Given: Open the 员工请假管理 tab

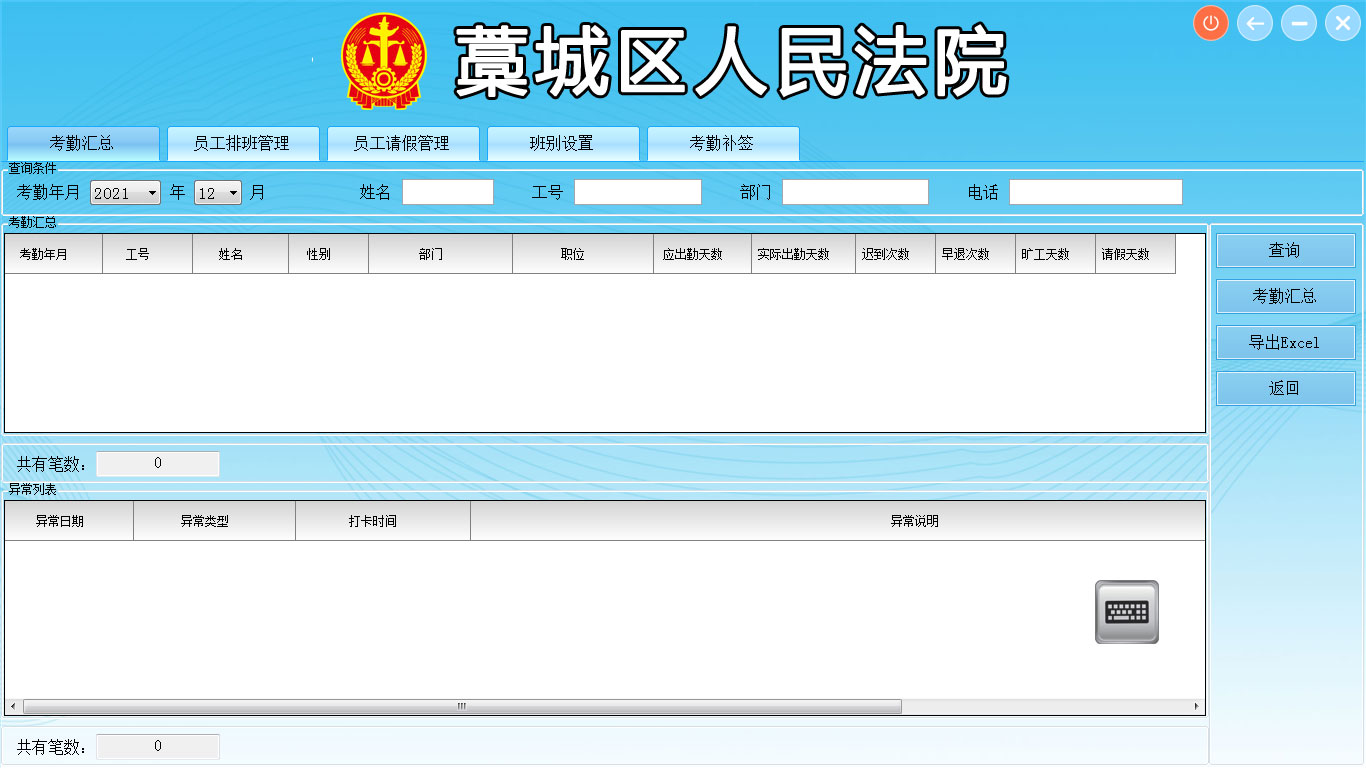Looking at the screenshot, I should pyautogui.click(x=402, y=144).
